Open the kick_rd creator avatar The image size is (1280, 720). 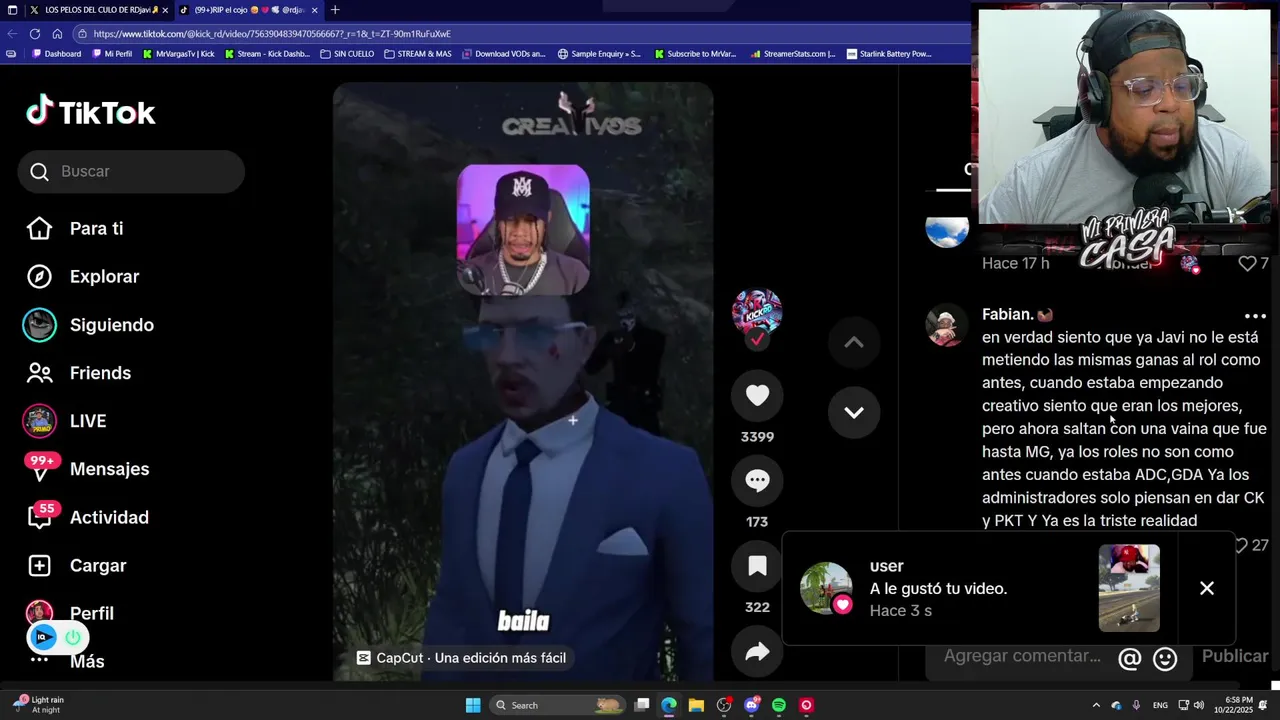(757, 313)
